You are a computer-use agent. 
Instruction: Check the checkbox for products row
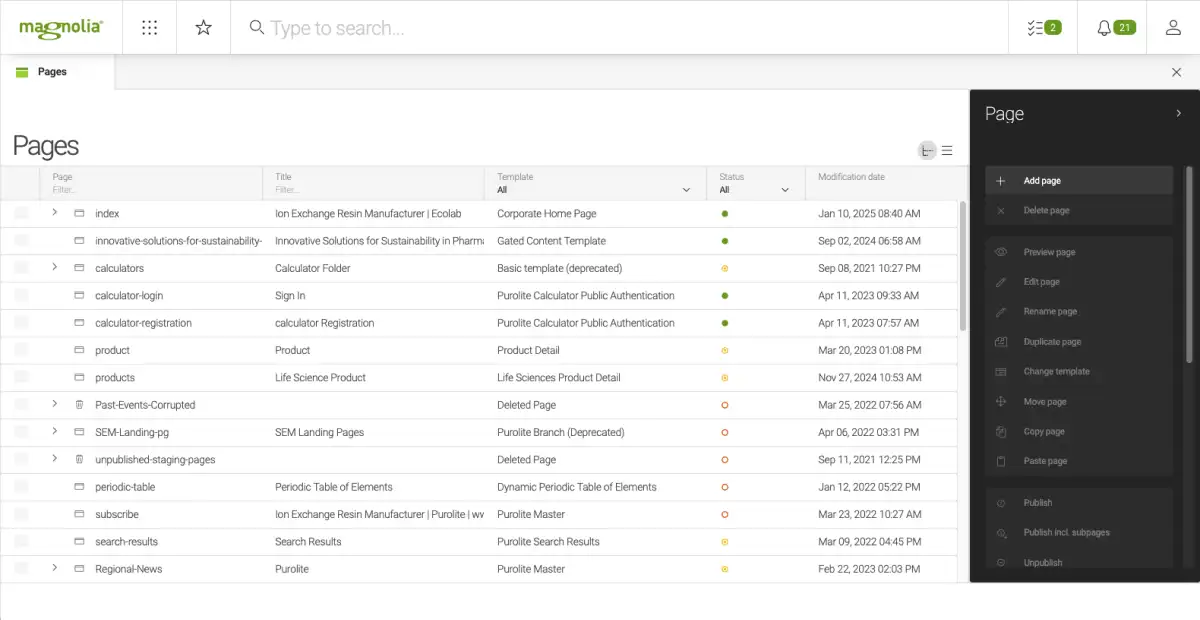21,378
